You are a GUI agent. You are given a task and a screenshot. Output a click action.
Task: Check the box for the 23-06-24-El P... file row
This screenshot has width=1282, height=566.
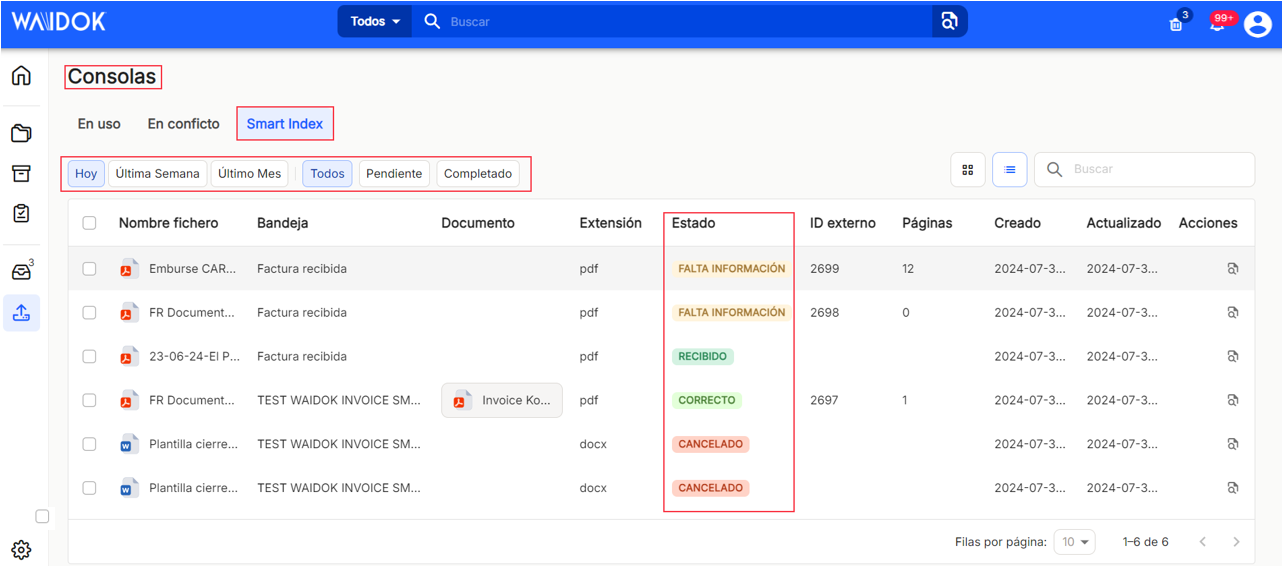89,356
